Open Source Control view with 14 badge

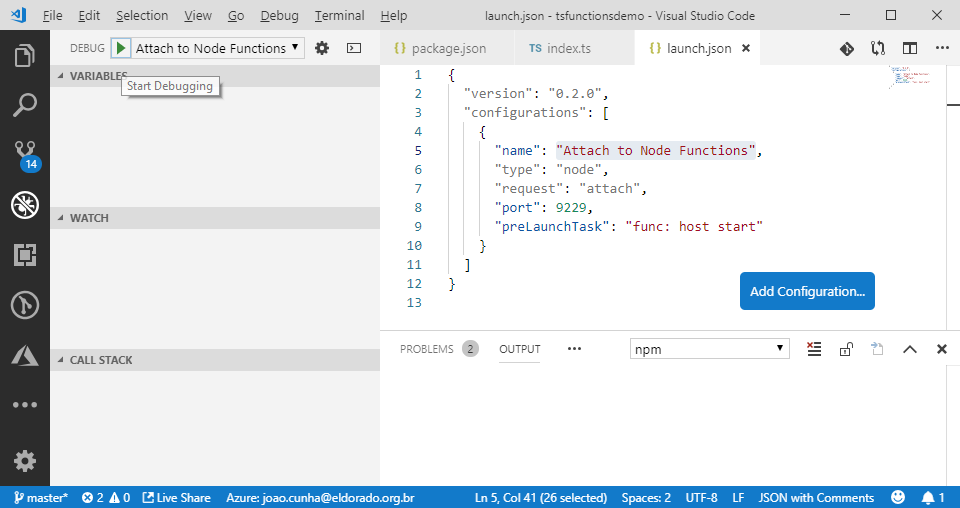pyautogui.click(x=26, y=155)
